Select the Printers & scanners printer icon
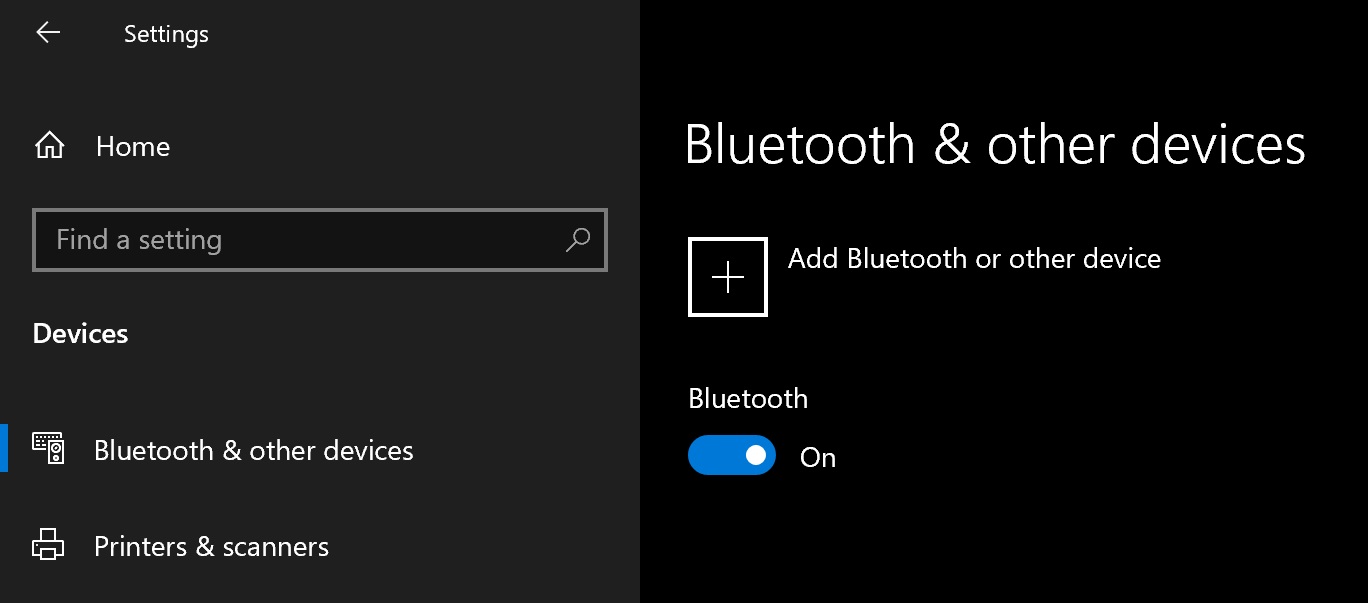1368x603 pixels. (x=49, y=545)
